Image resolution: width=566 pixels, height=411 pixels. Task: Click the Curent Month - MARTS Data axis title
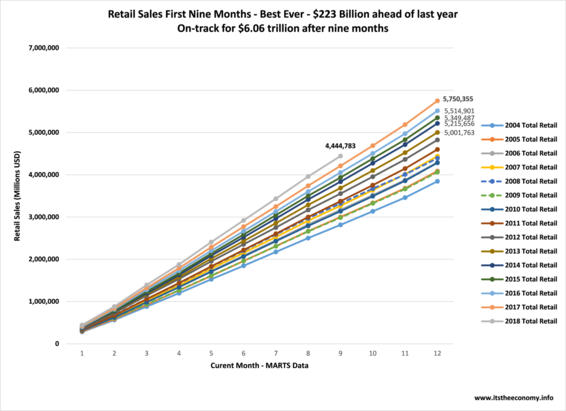(x=260, y=366)
